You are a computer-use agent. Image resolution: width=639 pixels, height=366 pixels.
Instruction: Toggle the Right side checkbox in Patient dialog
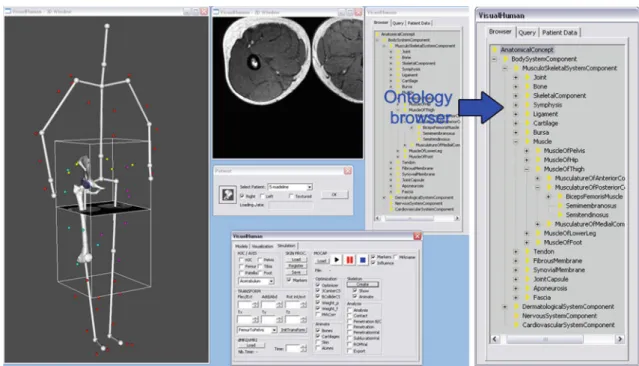tap(242, 196)
